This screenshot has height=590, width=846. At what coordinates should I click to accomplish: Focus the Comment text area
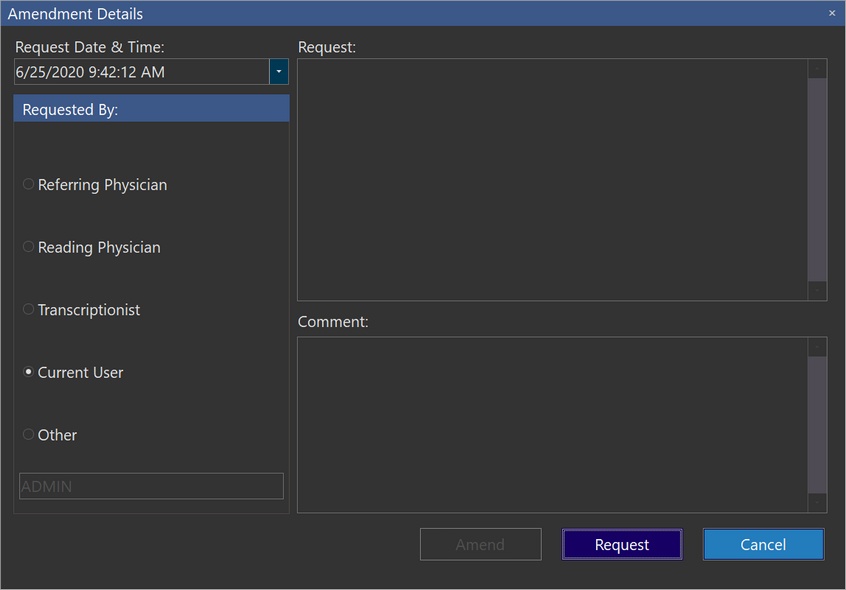pyautogui.click(x=552, y=424)
